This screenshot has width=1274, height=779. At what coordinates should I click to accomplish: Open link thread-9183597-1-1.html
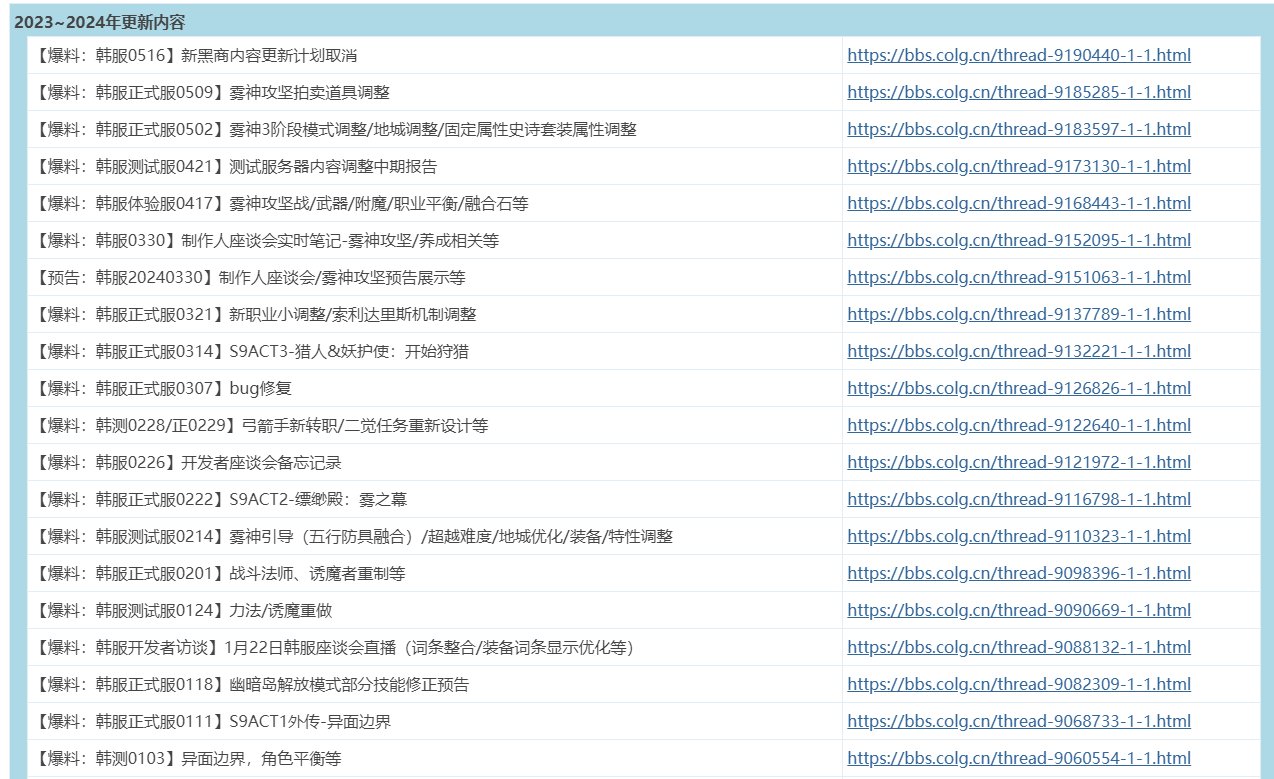pos(1019,130)
